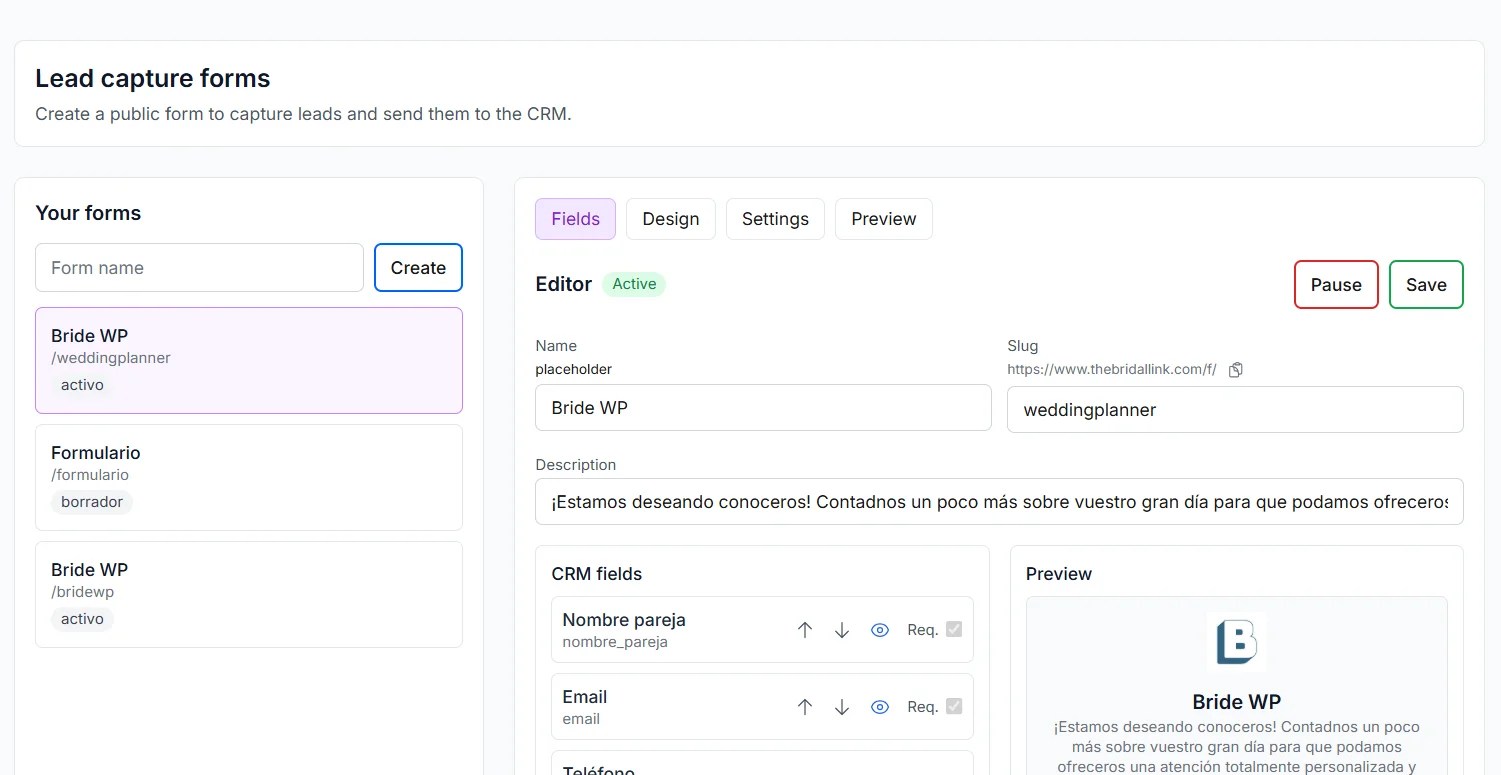Screen dimensions: 1501x775
Task: Move Email field down
Action: 842,707
